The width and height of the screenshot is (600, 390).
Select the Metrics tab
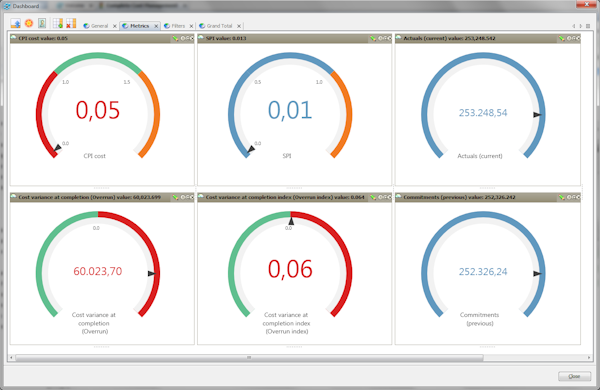(139, 26)
